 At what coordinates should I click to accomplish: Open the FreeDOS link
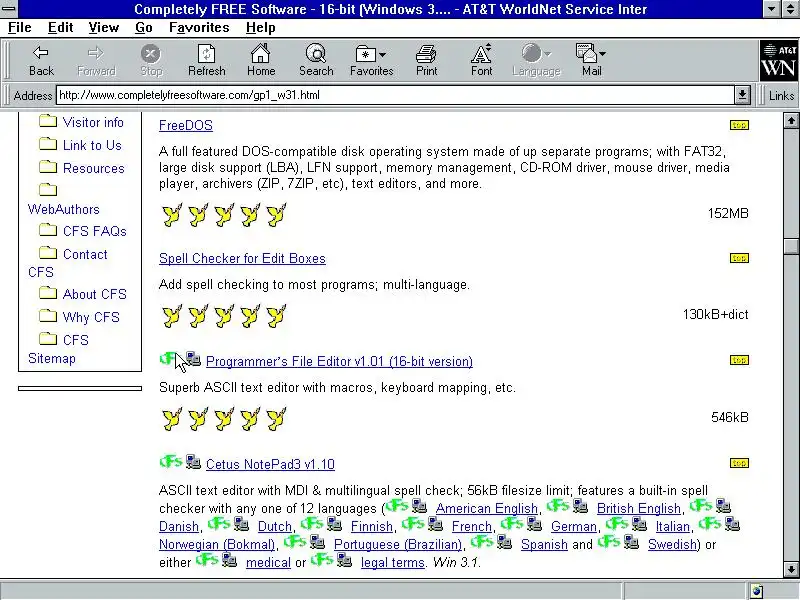click(186, 126)
